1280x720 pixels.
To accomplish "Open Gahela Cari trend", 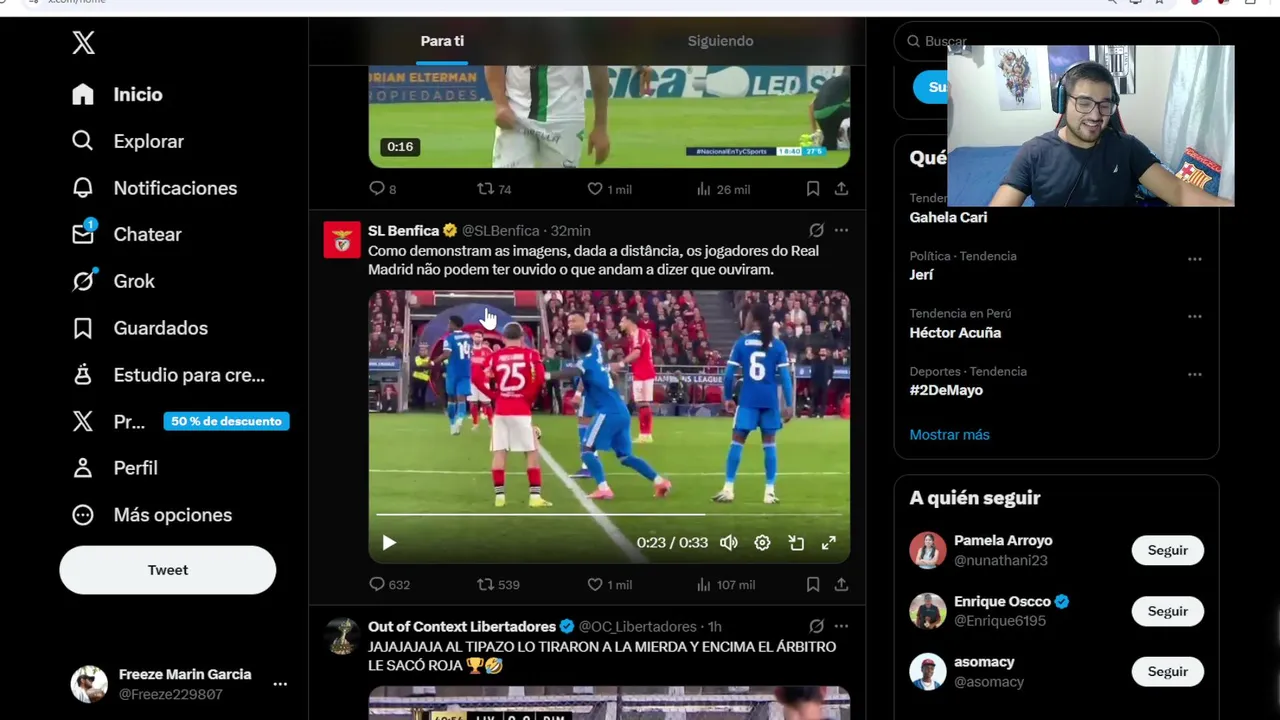I will coord(948,217).
